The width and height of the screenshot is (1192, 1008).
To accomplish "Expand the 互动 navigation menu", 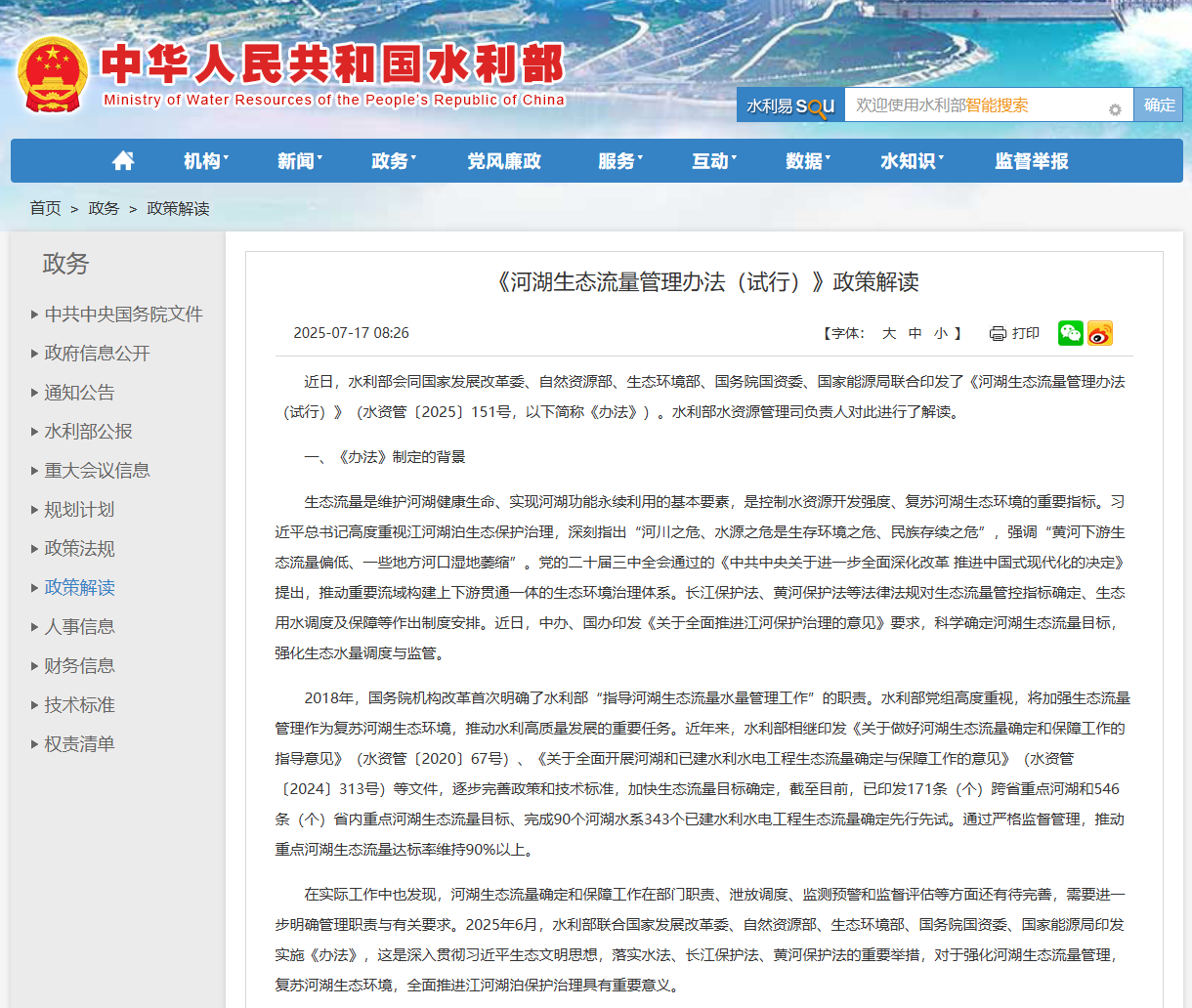I will [x=714, y=161].
